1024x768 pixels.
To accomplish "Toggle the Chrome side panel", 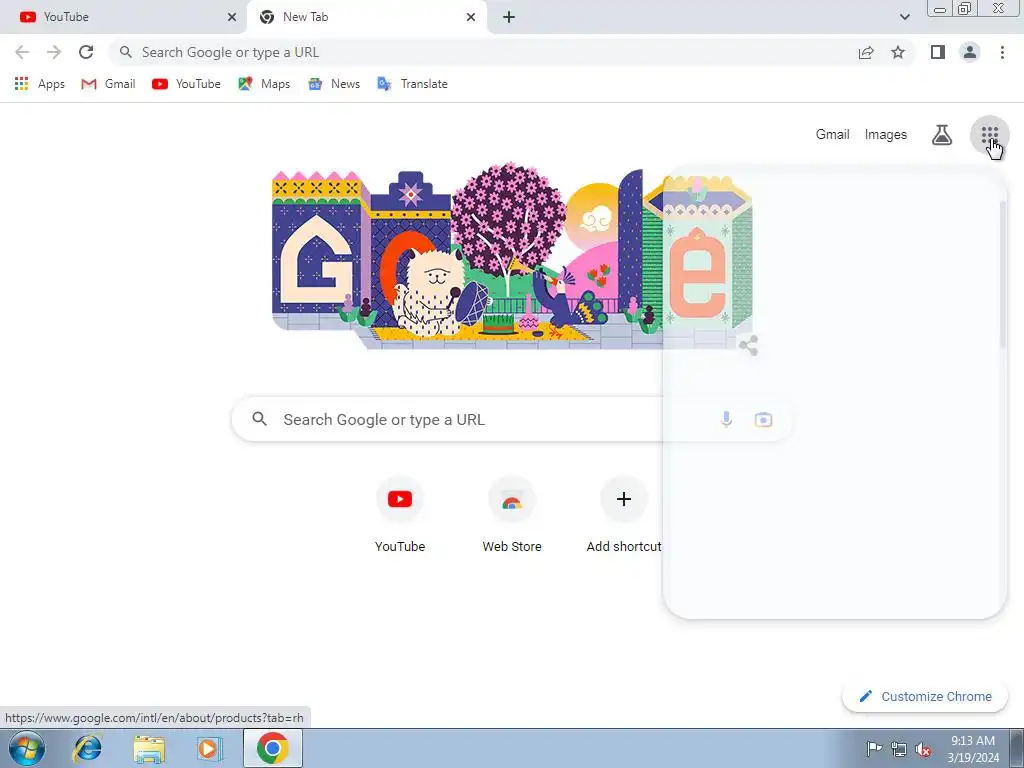I will click(938, 52).
